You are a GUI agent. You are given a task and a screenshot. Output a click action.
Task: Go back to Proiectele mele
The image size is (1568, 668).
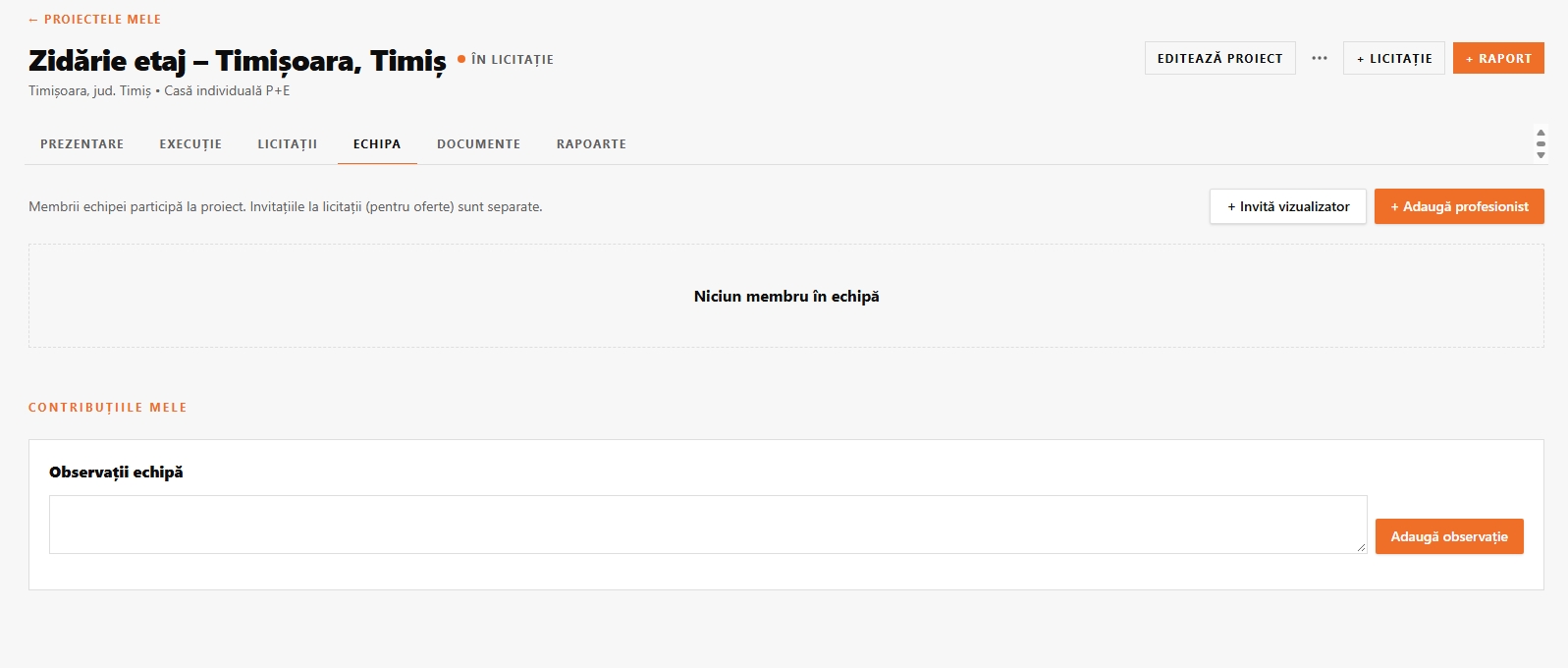tap(94, 20)
